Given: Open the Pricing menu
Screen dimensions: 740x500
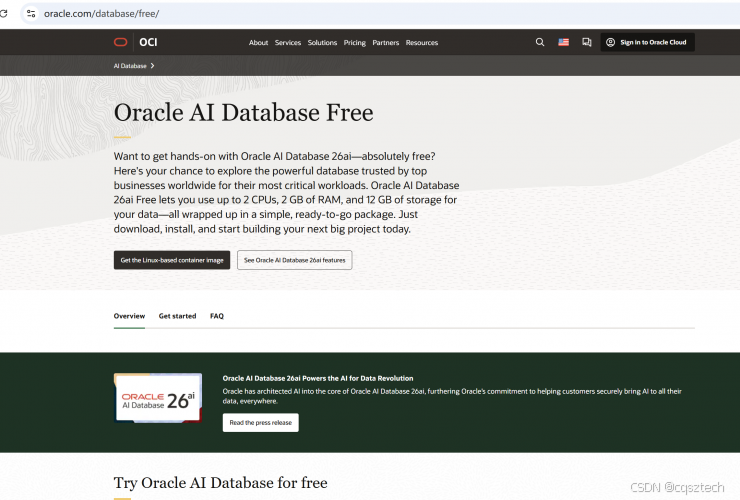Looking at the screenshot, I should 354,42.
